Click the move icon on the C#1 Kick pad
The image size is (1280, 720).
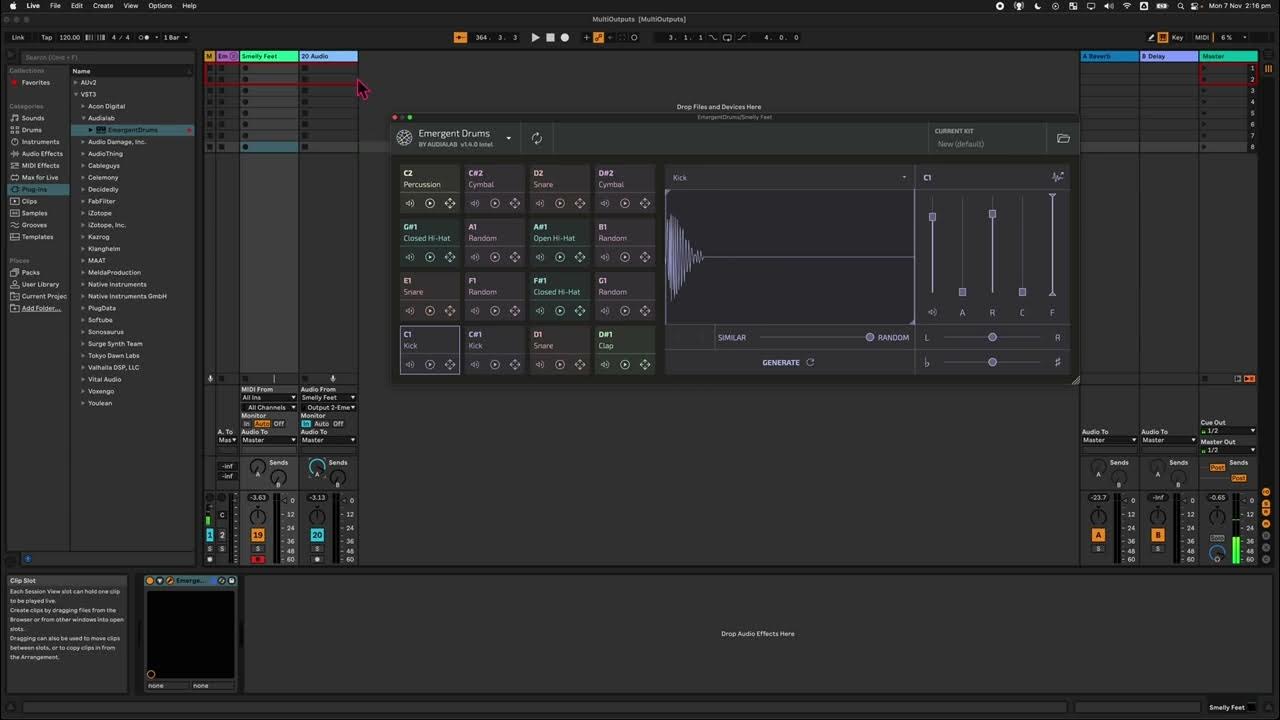pos(515,364)
